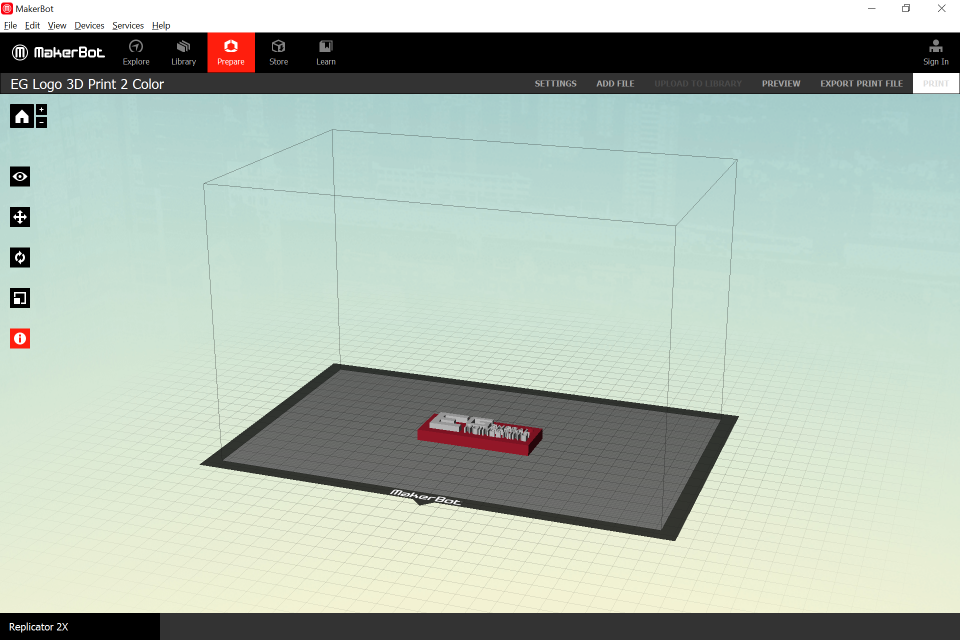Click the Replicator 2X device selector
960x640 pixels.
click(80, 627)
